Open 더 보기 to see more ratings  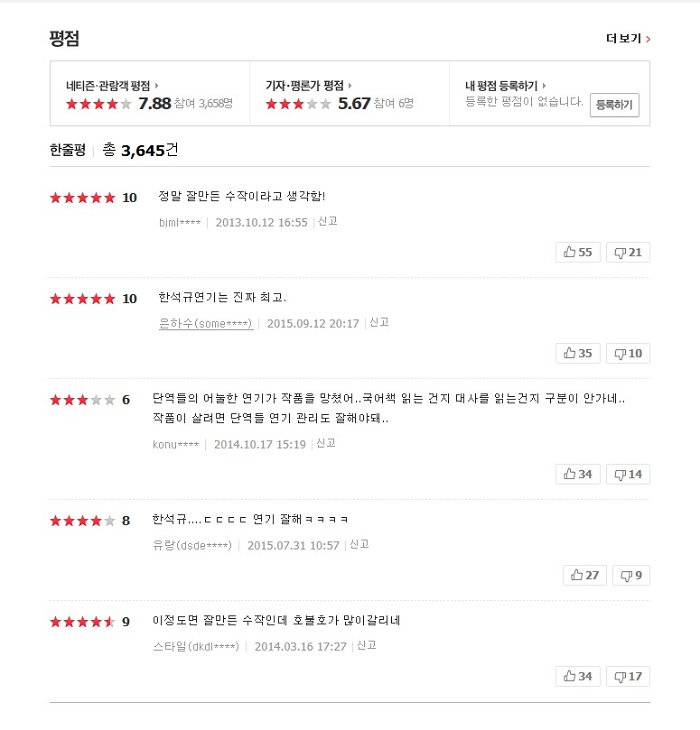[x=628, y=39]
